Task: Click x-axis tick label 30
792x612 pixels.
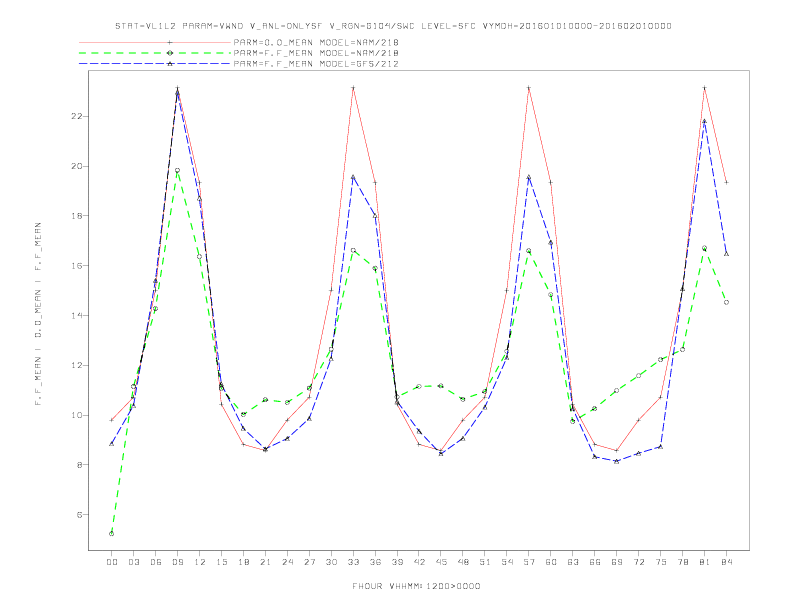Action: point(331,562)
